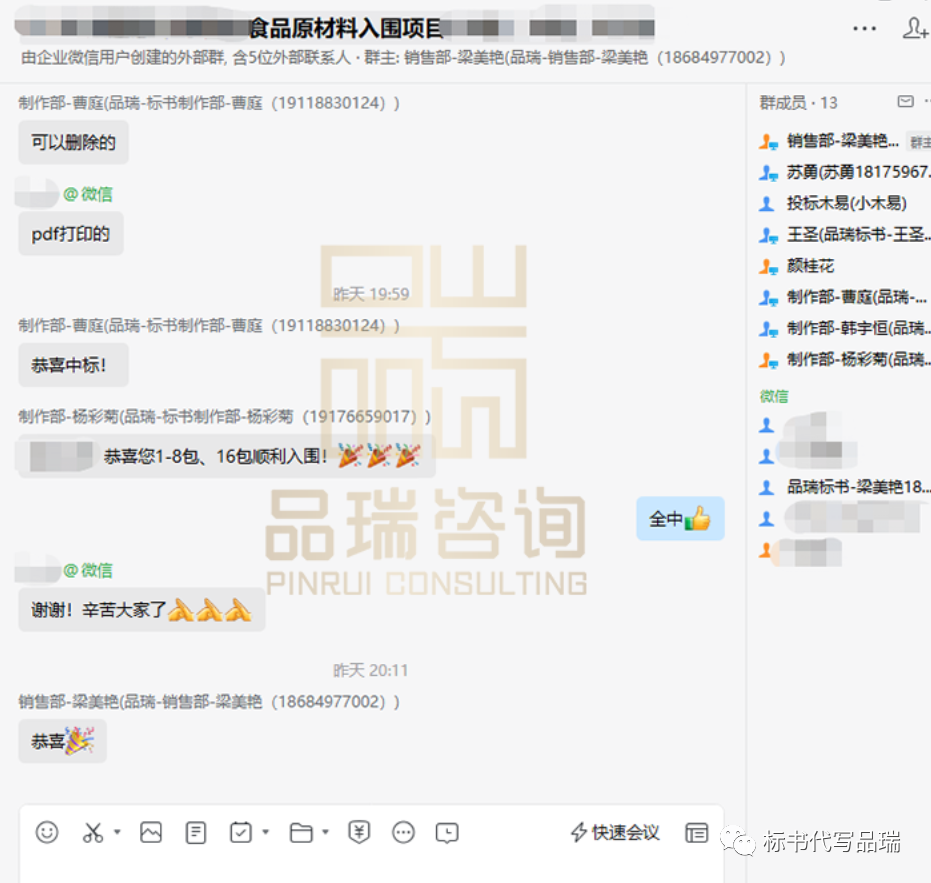Click the thumbs-up 全中 message bubble
The image size is (931, 883).
pyautogui.click(x=680, y=518)
